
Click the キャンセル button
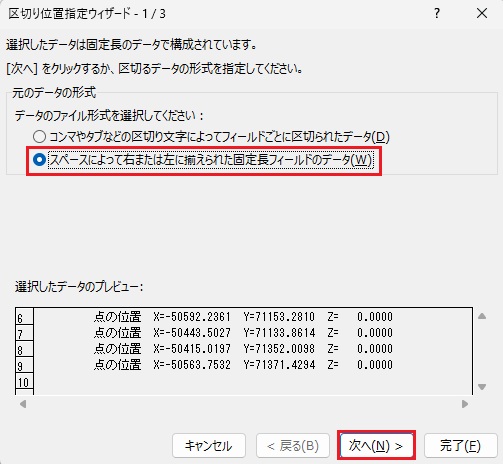pos(209,445)
